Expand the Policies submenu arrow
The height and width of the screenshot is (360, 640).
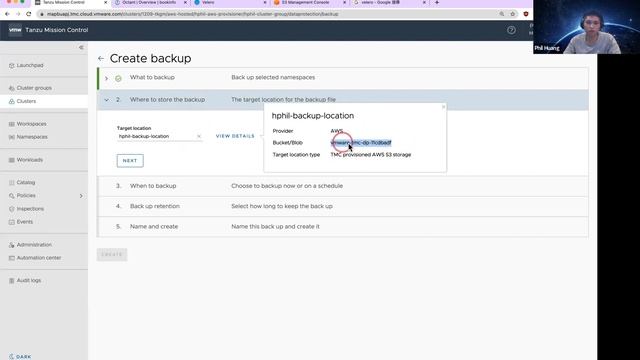pyautogui.click(x=81, y=196)
